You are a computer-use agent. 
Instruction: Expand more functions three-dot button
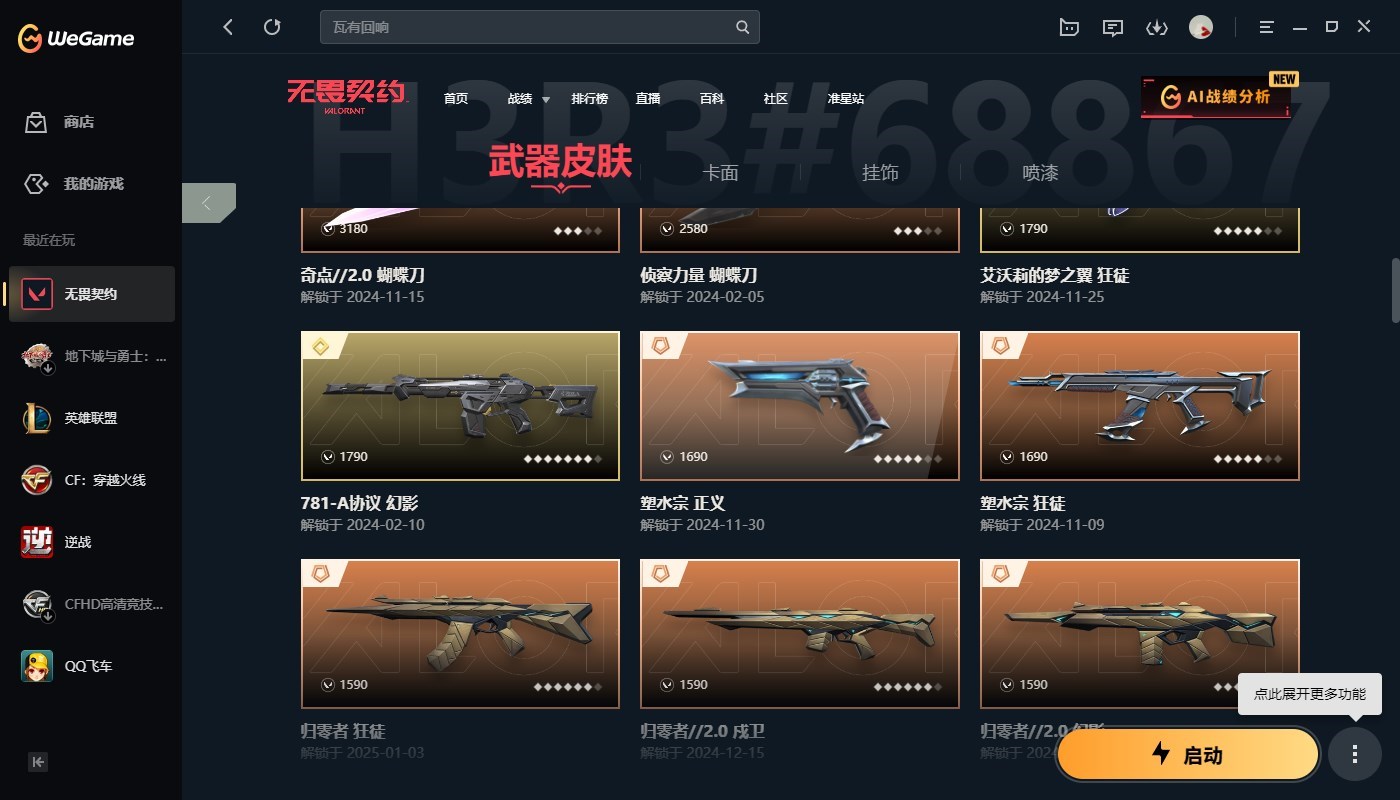pyautogui.click(x=1355, y=754)
